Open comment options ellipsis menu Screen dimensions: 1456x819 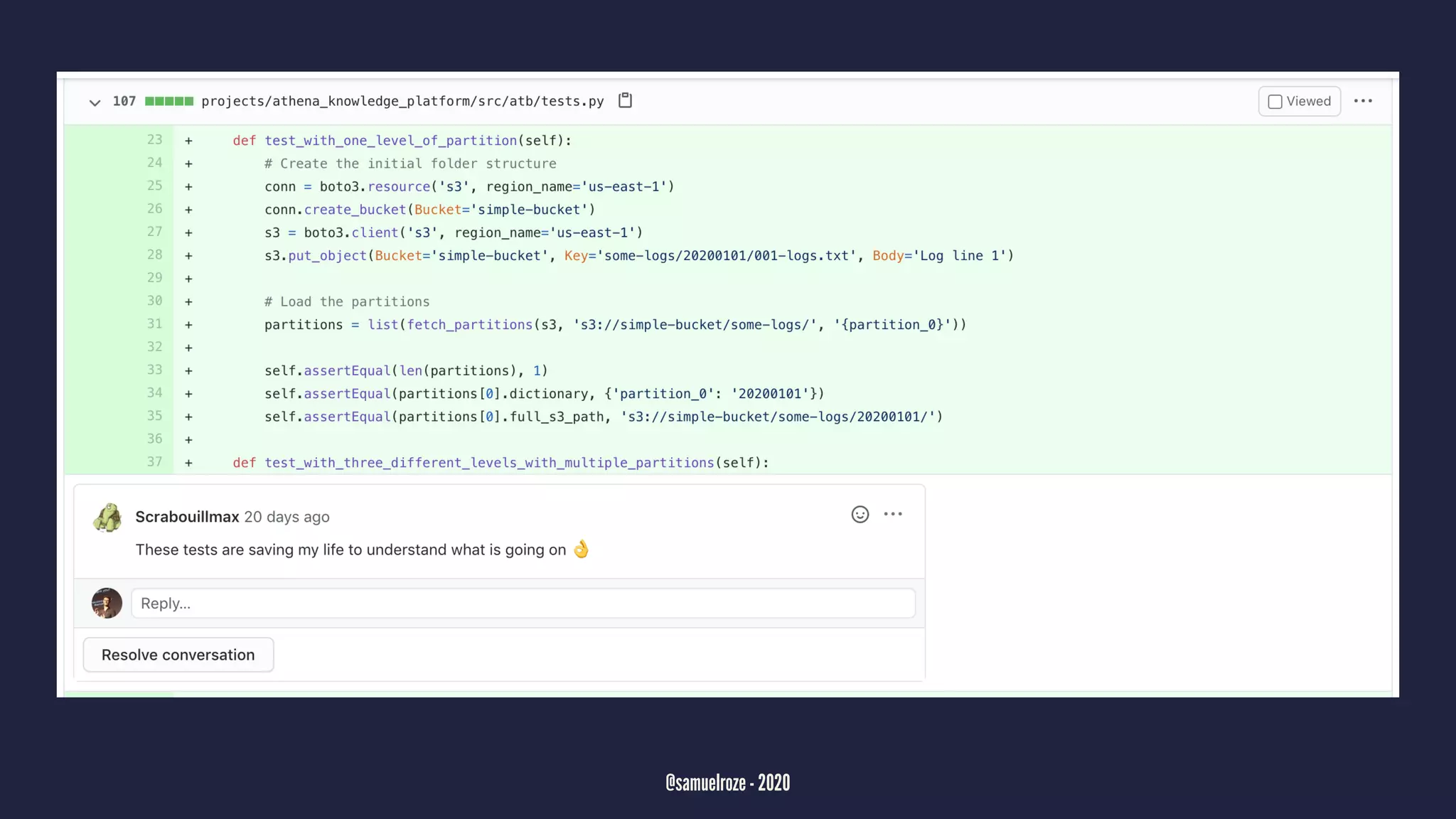tap(893, 514)
